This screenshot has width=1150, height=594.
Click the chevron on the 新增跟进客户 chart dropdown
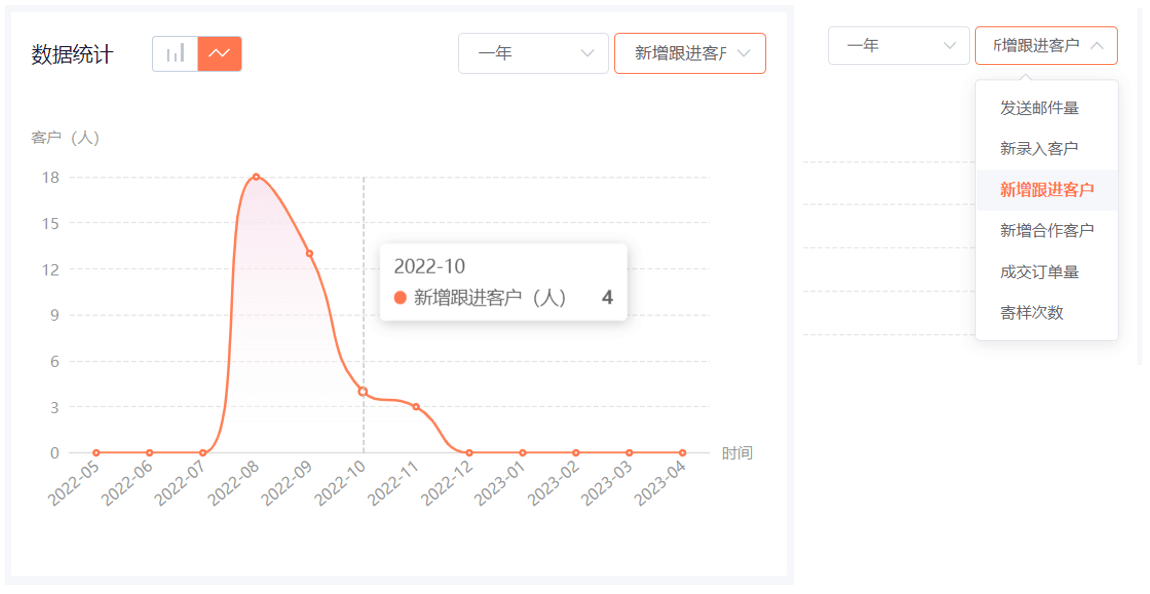point(743,54)
